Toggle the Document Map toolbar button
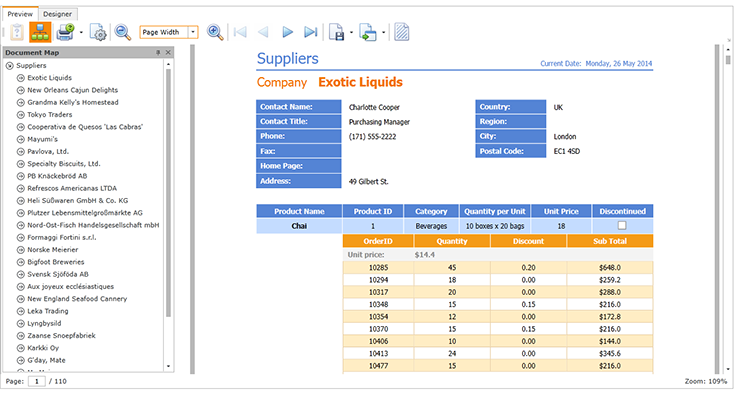 [x=40, y=32]
